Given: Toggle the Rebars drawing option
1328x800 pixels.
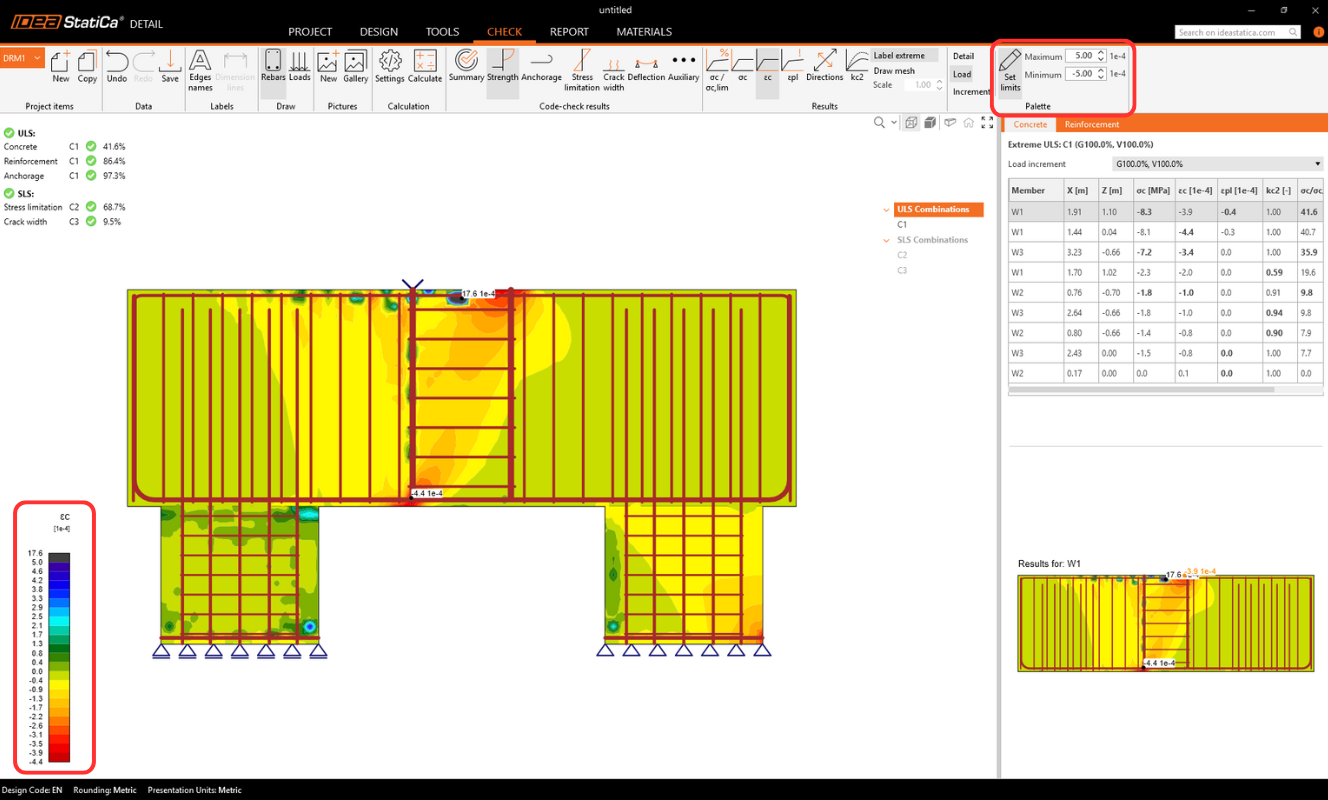Looking at the screenshot, I should (273, 66).
